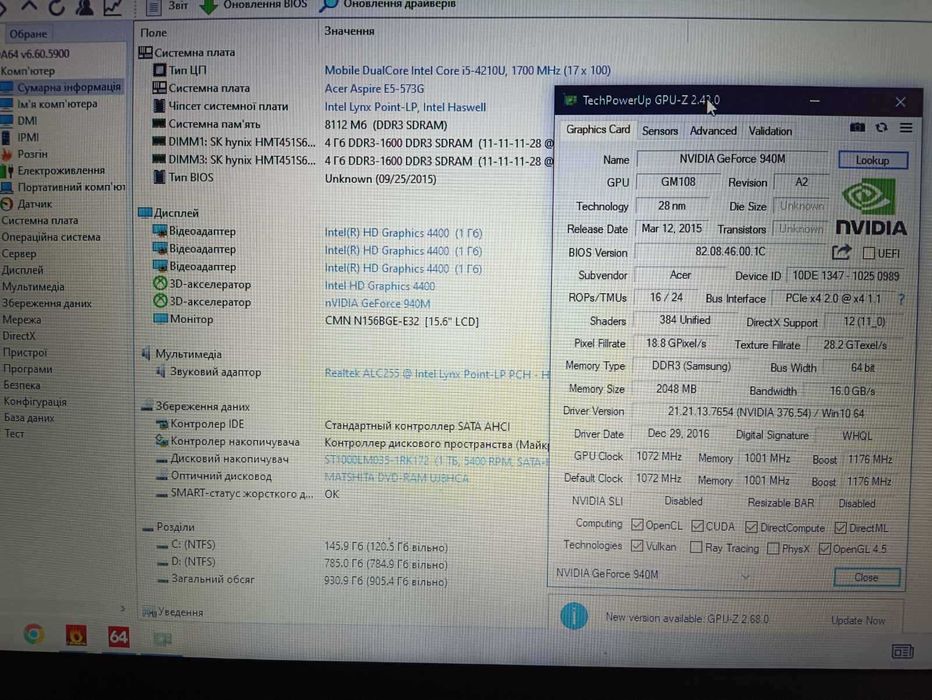Open Intel Core i5-4210U CPU link
Viewport: 932px width, 700px height.
click(467, 70)
